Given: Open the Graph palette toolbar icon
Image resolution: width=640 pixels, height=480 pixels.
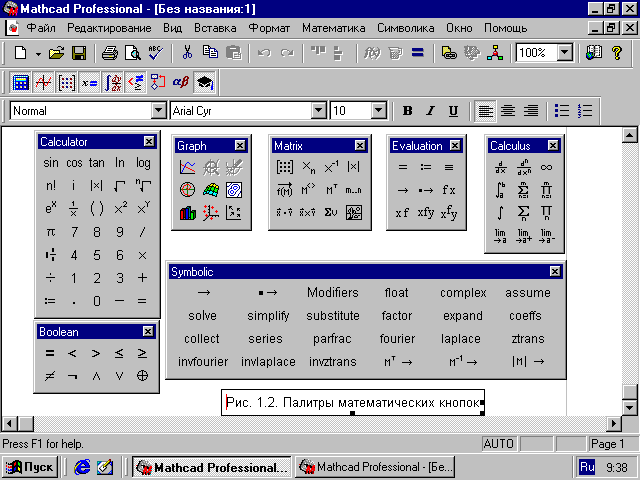Looking at the screenshot, I should (43, 83).
